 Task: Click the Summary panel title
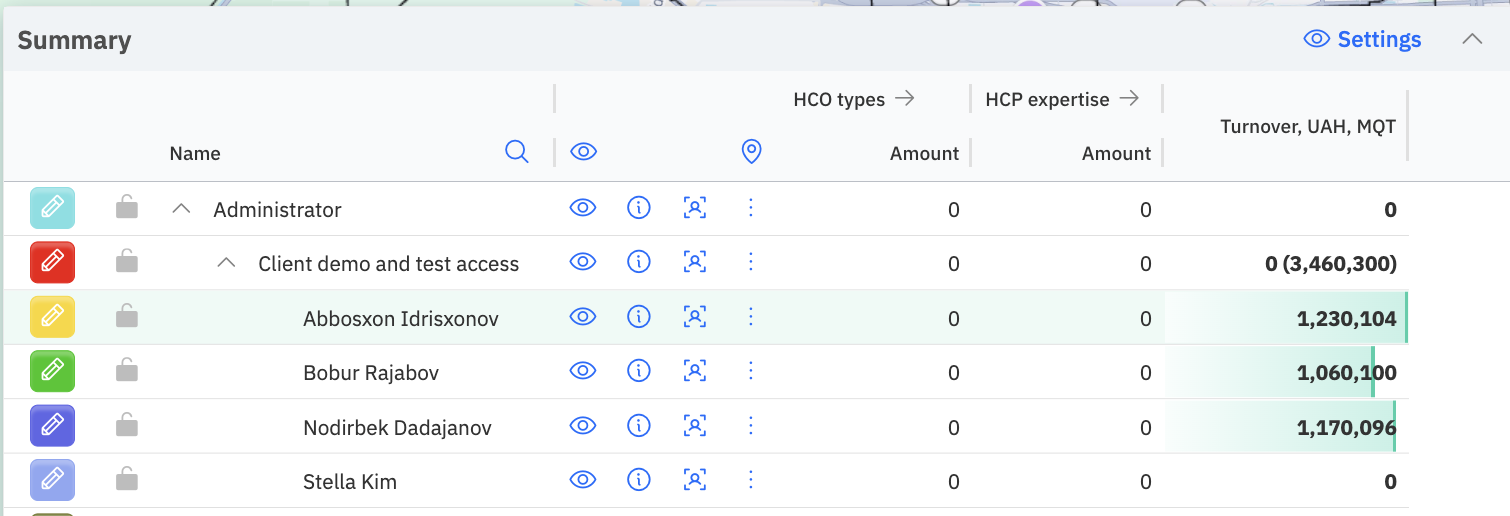click(74, 40)
